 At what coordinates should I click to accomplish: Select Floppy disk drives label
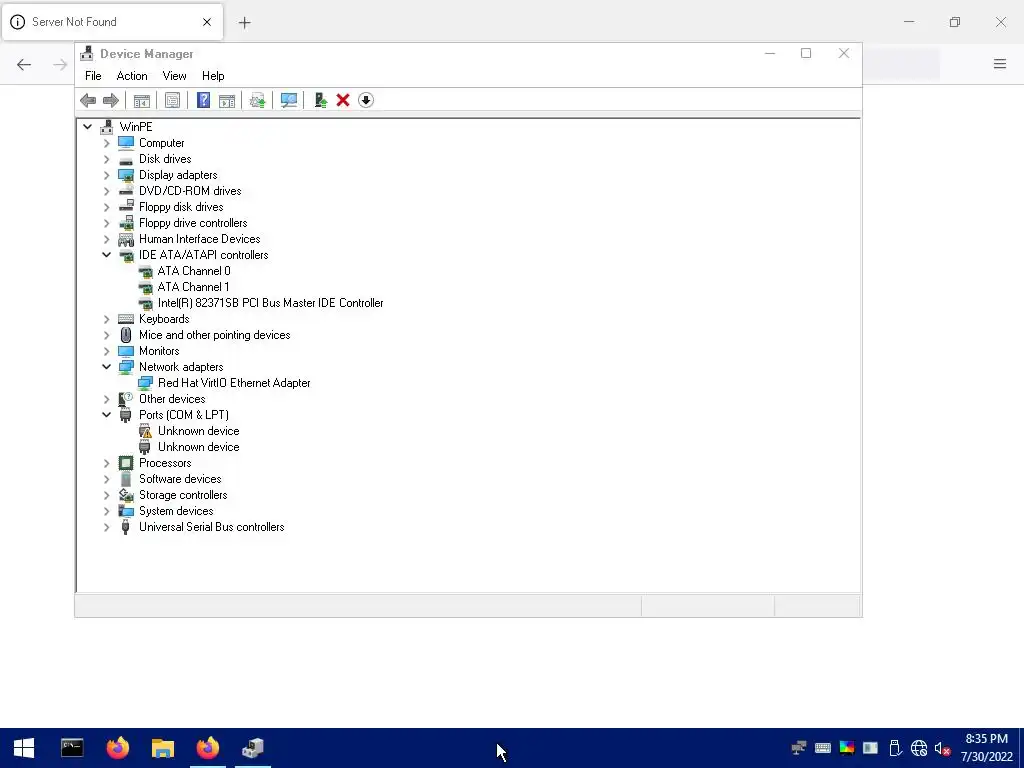click(x=181, y=207)
